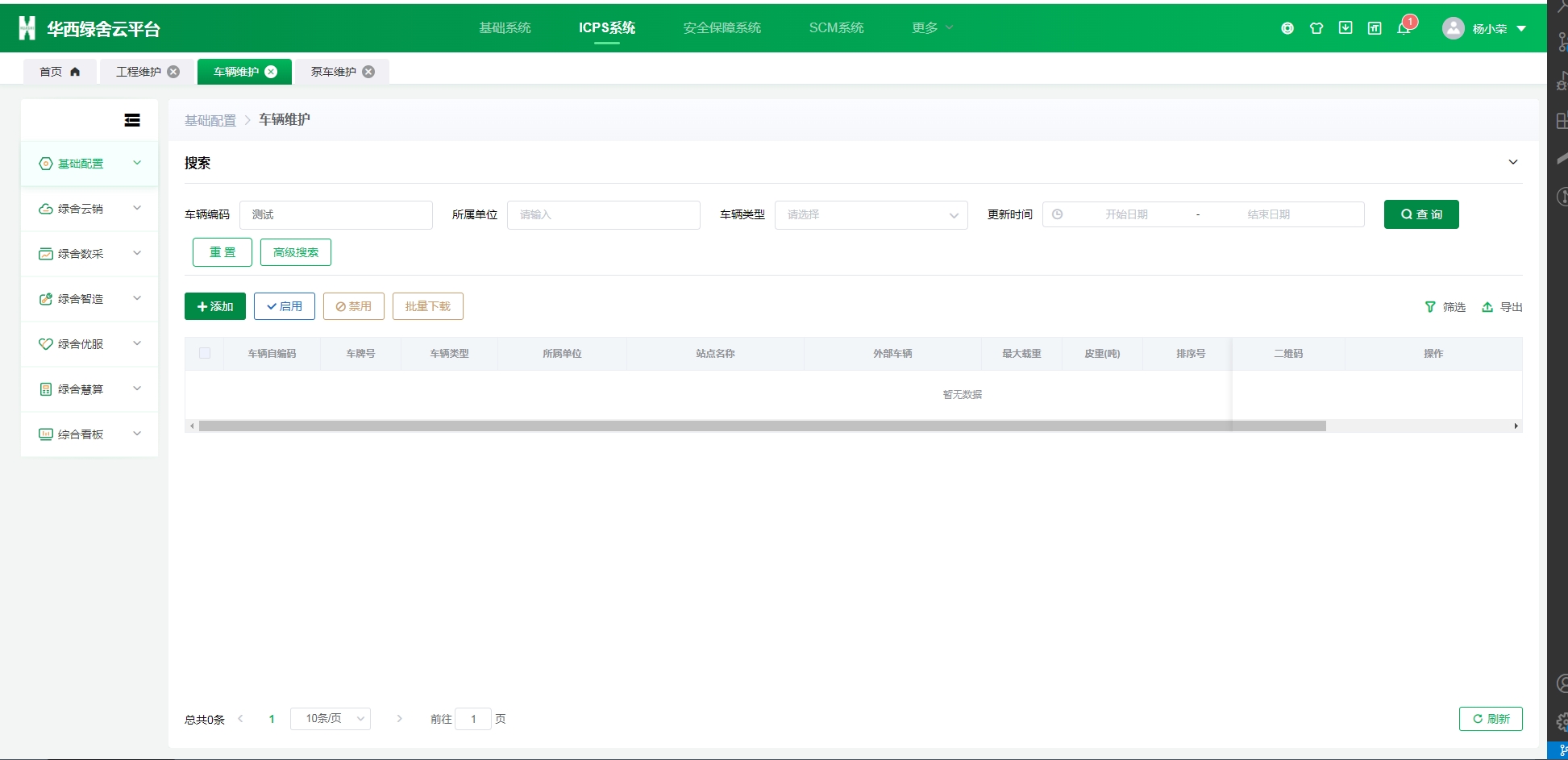
Task: Switch to the 首页 tab
Action: 60,72
